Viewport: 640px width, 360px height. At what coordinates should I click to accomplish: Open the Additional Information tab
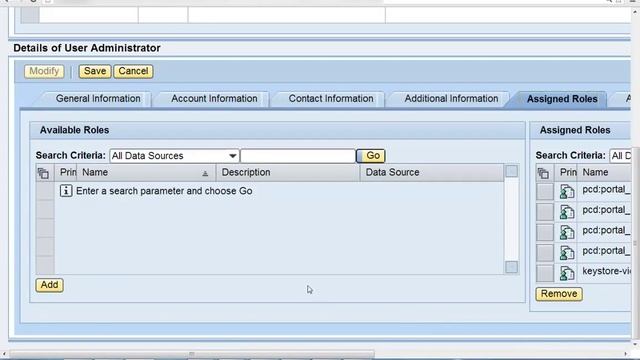tap(451, 99)
